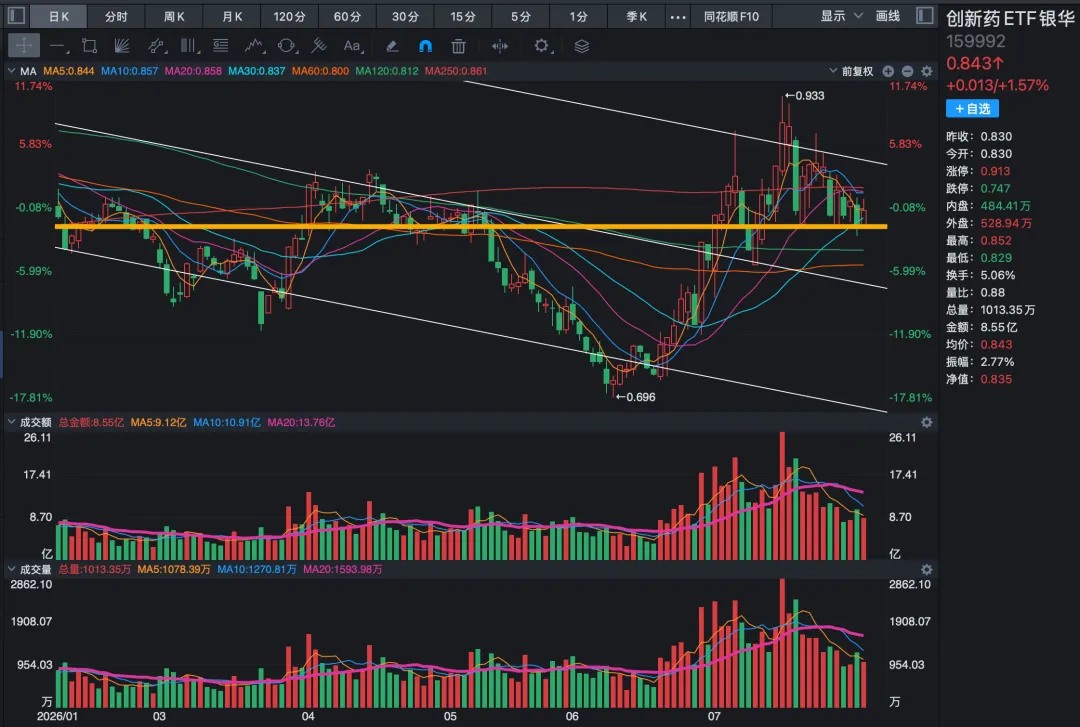
Task: Click the MA10:0.857 indicator label
Action: click(x=129, y=71)
